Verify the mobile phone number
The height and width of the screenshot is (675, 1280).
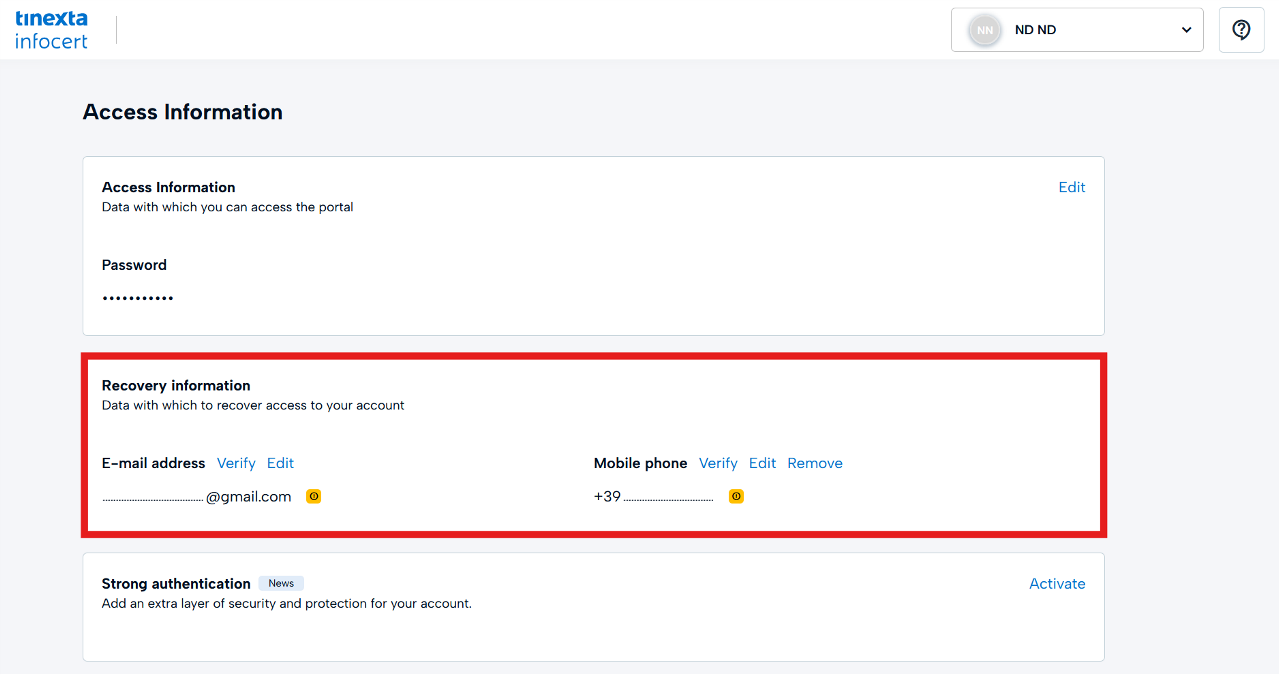pyautogui.click(x=718, y=463)
